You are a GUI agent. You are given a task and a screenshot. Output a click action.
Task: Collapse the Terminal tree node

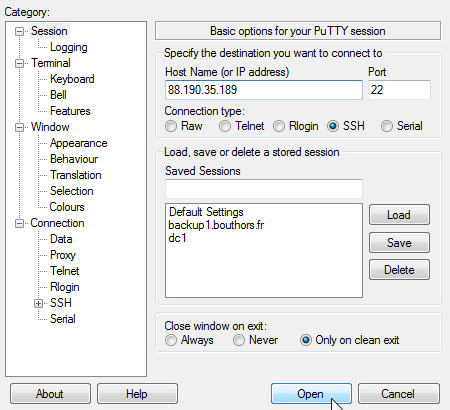tap(20, 63)
